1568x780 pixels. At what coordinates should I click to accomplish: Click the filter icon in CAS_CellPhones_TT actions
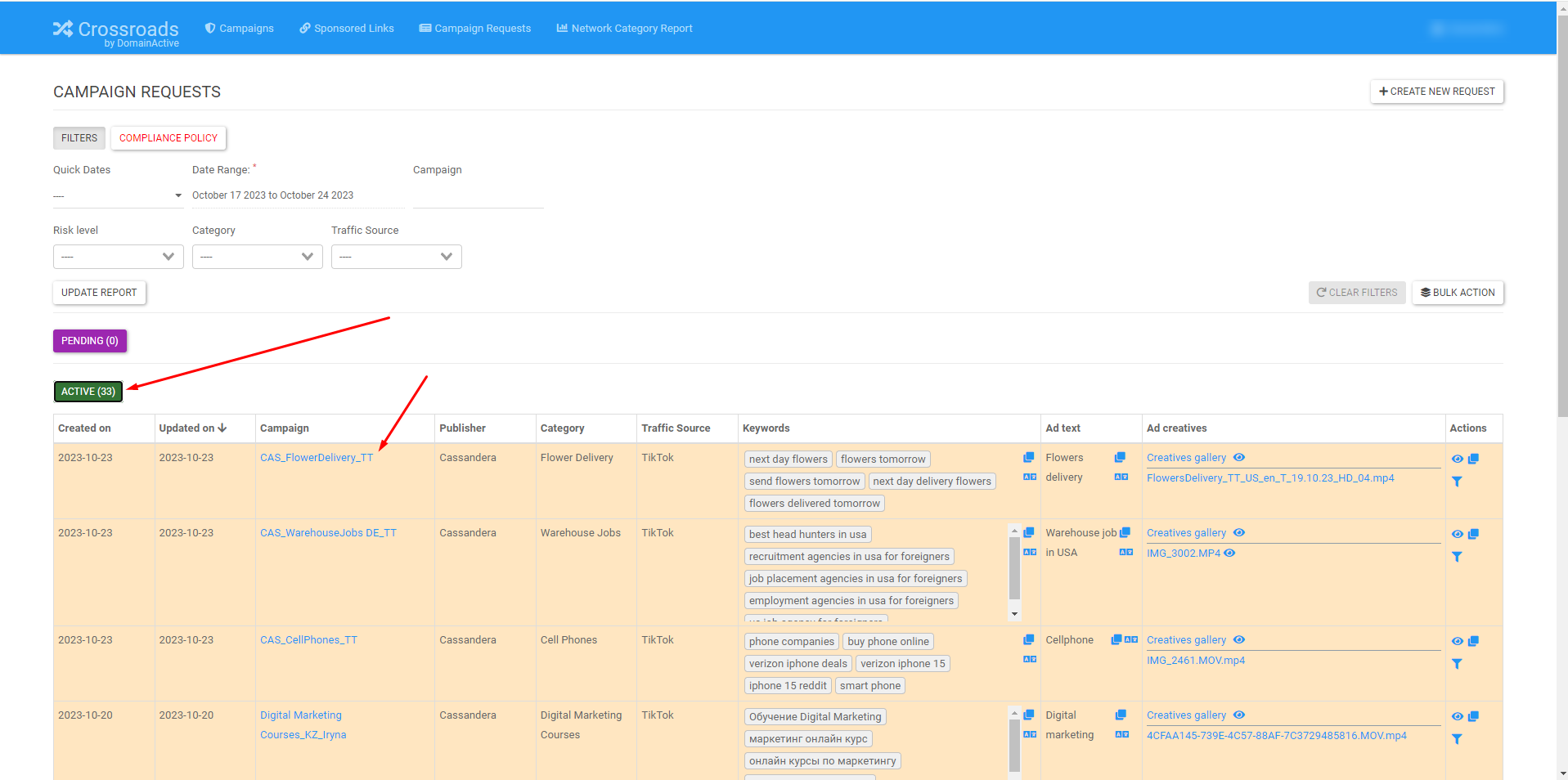coord(1457,664)
